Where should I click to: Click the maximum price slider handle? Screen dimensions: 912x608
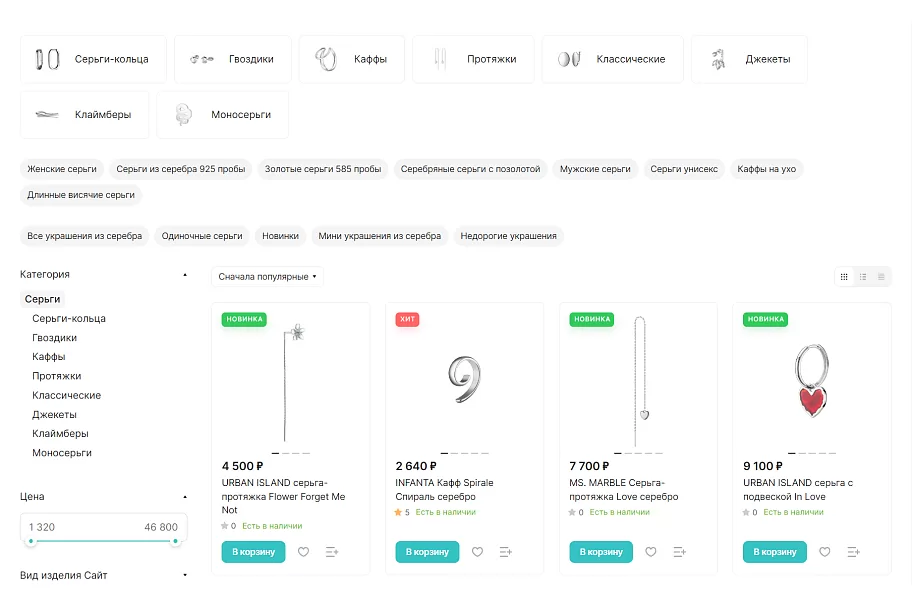pos(175,541)
